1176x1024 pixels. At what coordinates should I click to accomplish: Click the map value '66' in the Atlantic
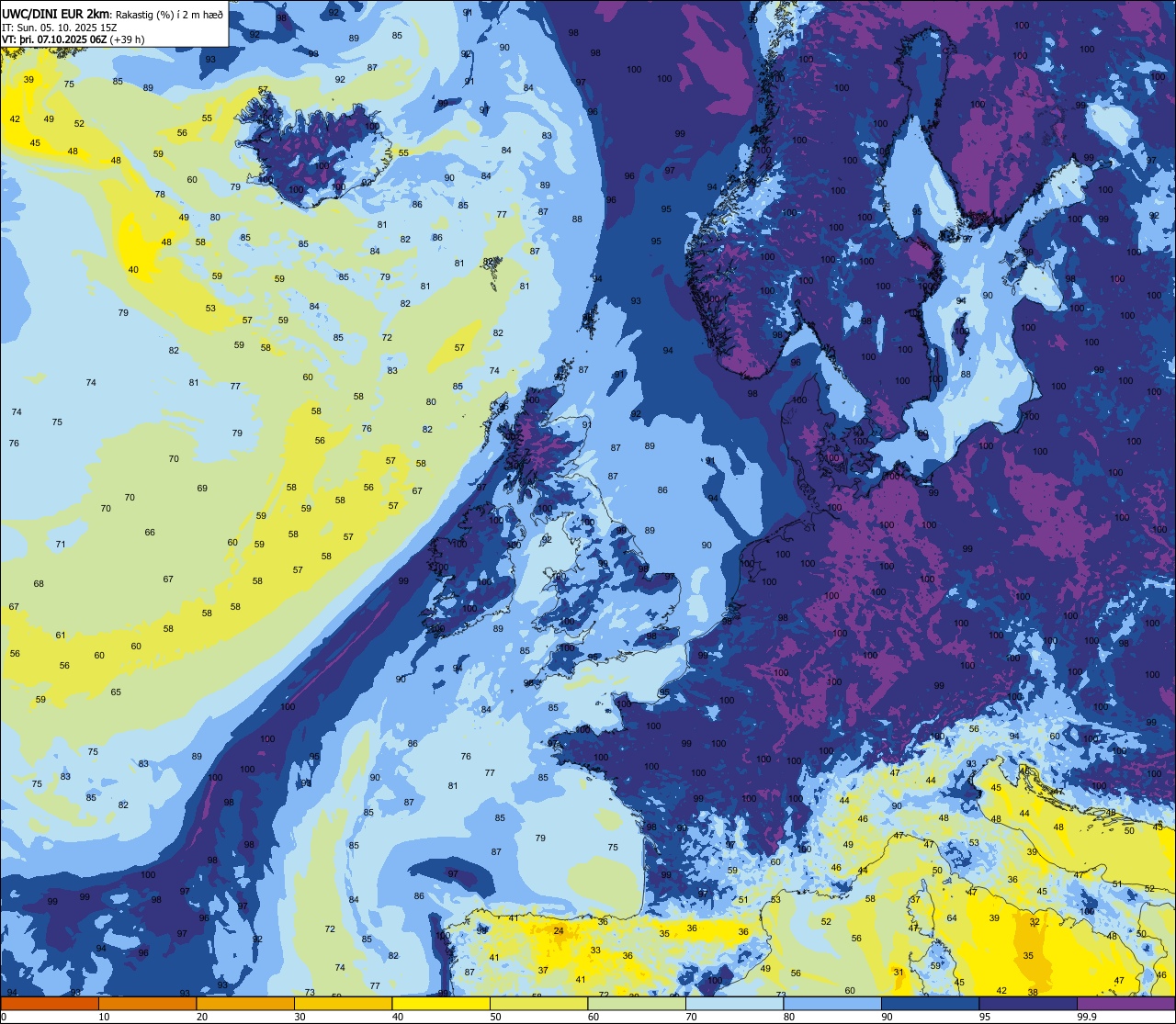(x=150, y=533)
